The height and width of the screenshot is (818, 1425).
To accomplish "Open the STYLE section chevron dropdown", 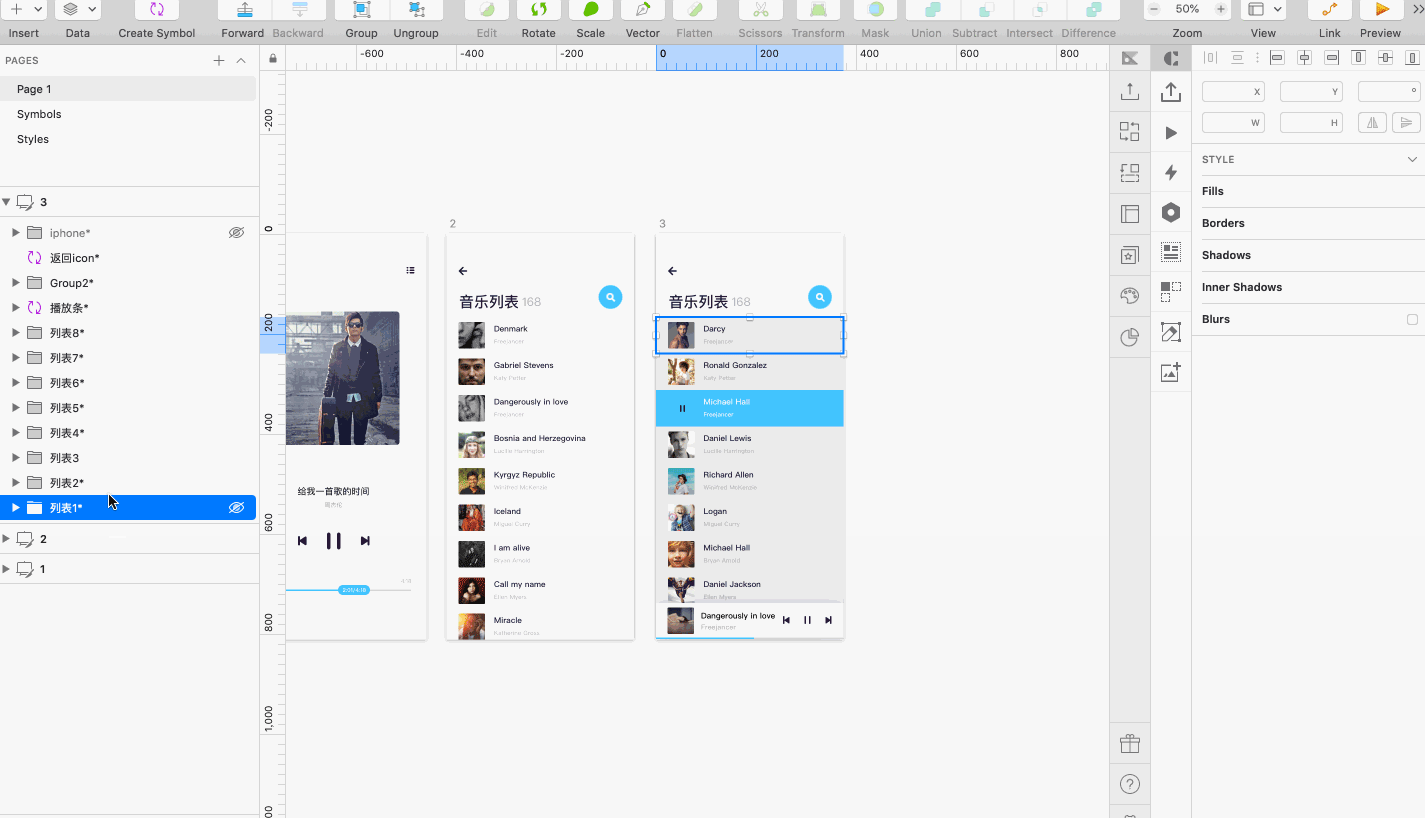I will click(x=1412, y=159).
